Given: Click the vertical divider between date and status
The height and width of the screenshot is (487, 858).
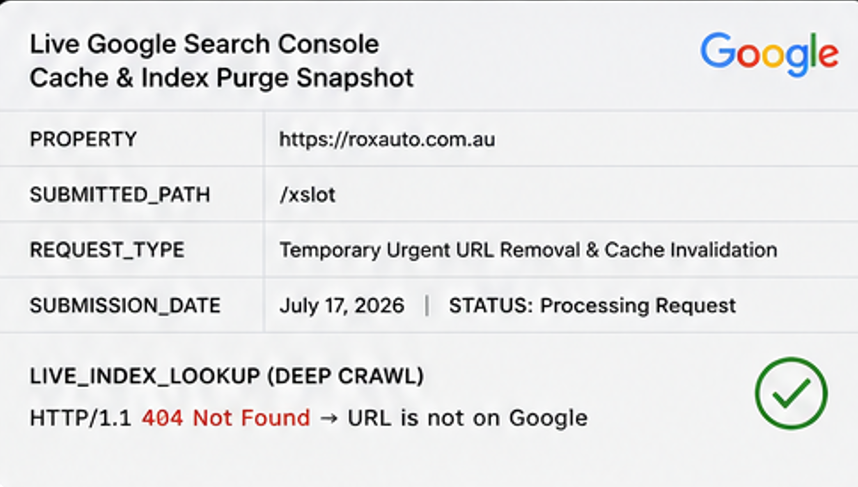Looking at the screenshot, I should tap(427, 305).
